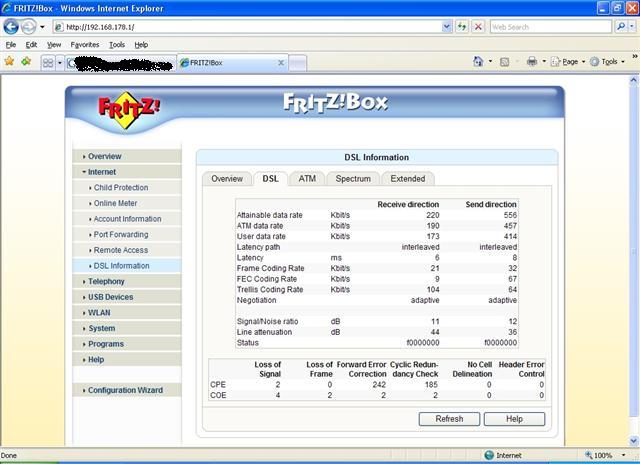Open the recent pages dropdown arrow
The height and width of the screenshot is (464, 640).
click(x=42, y=27)
